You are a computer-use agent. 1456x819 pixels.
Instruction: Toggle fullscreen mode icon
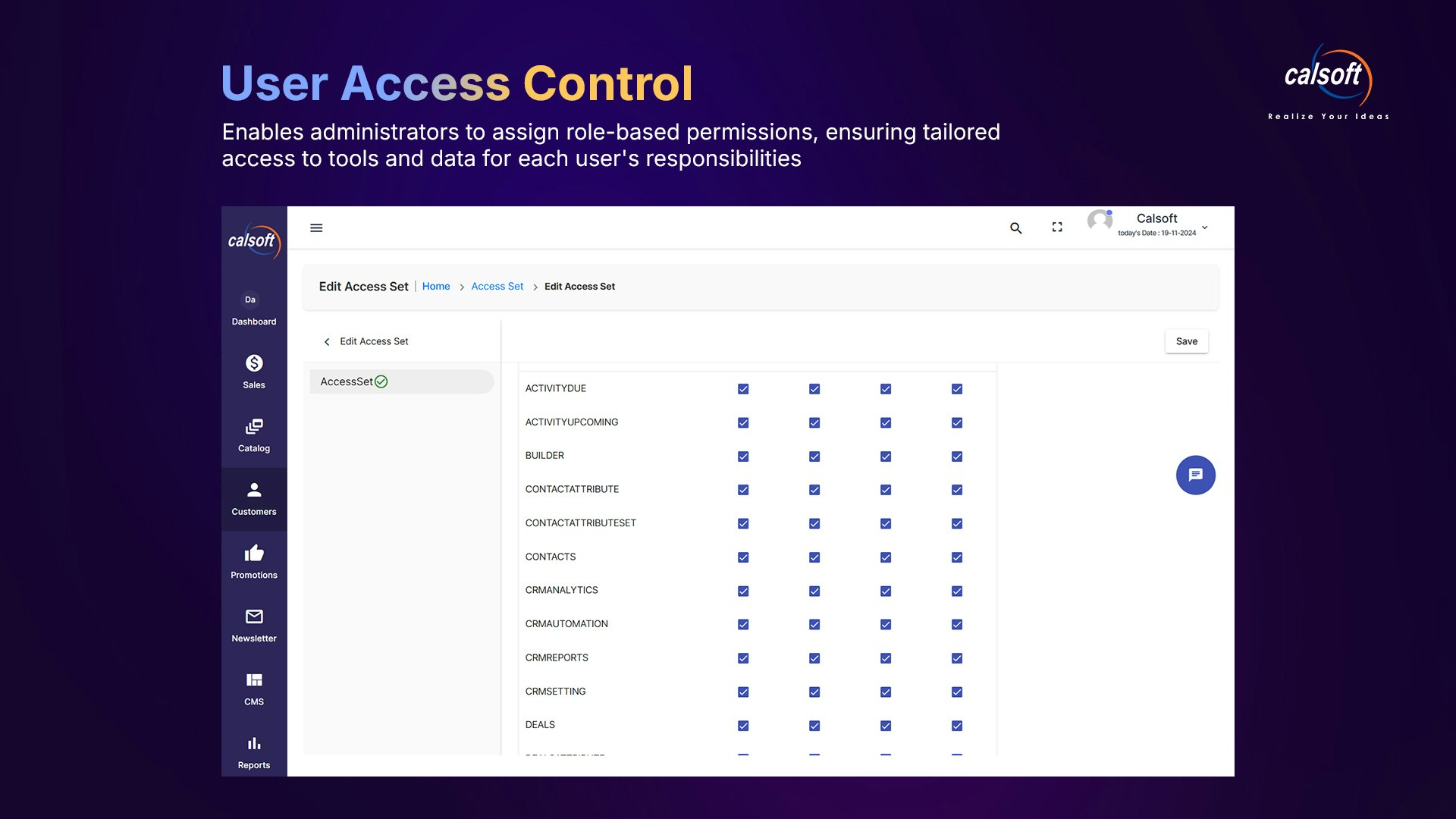(x=1057, y=227)
